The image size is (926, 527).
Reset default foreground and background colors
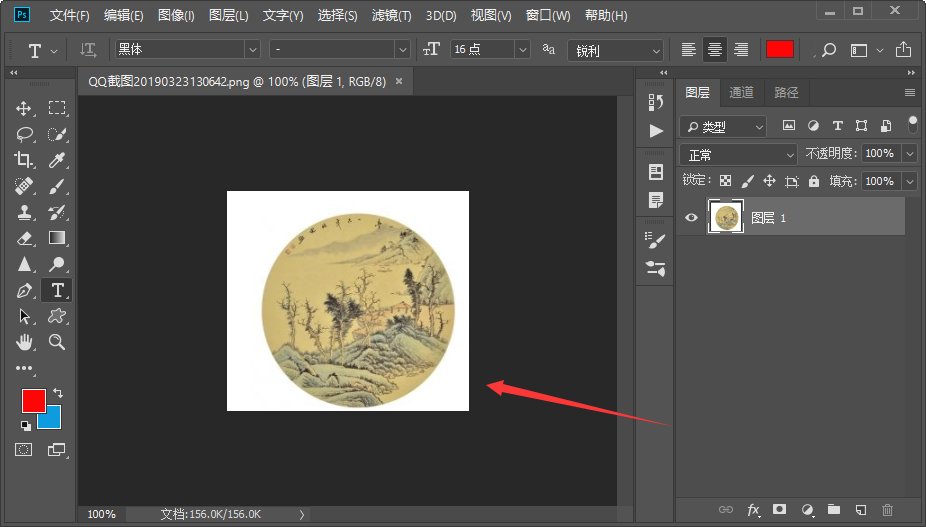[x=25, y=425]
